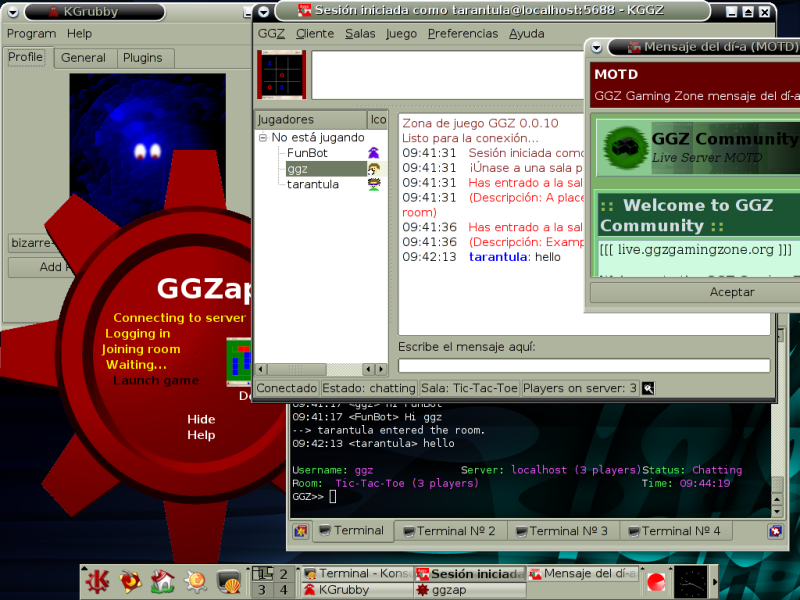Click the close session icon at Konsole tab bar end
The height and width of the screenshot is (600, 800).
coord(776,531)
